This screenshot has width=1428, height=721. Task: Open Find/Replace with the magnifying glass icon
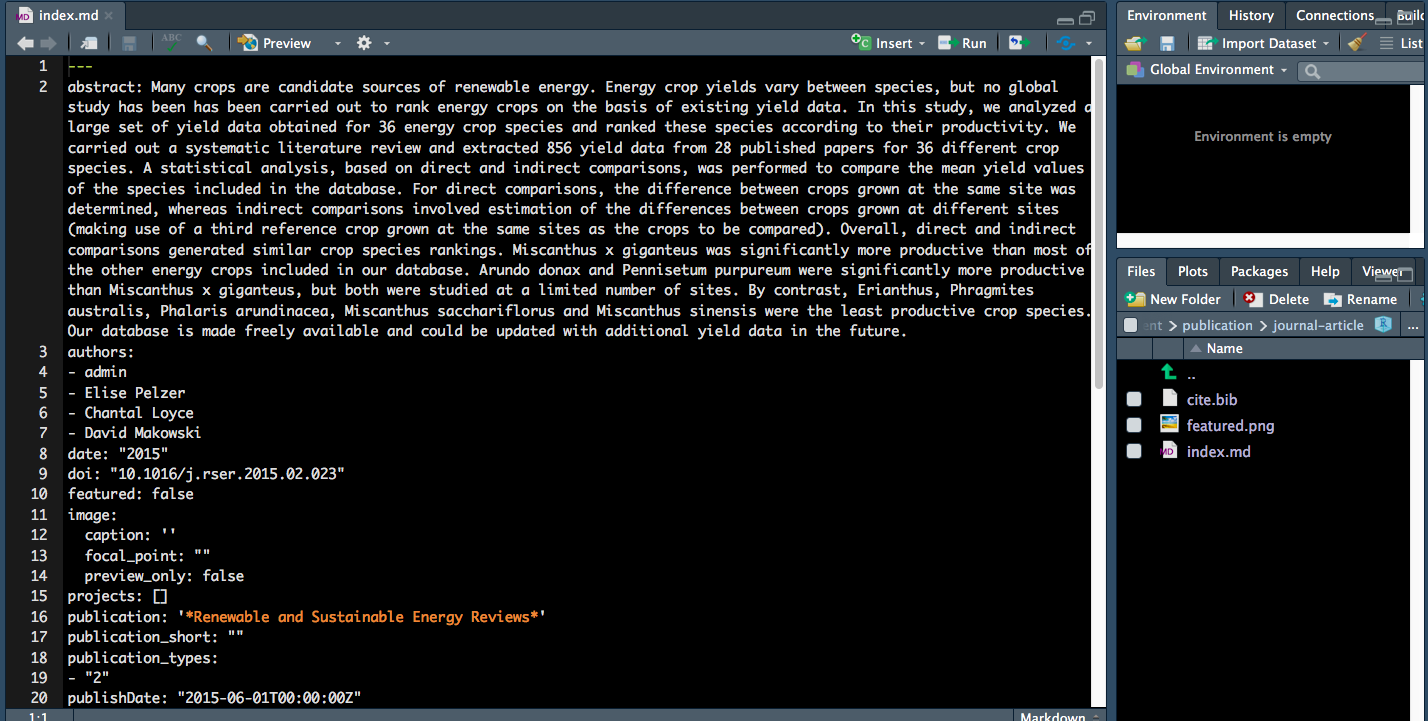tap(204, 43)
